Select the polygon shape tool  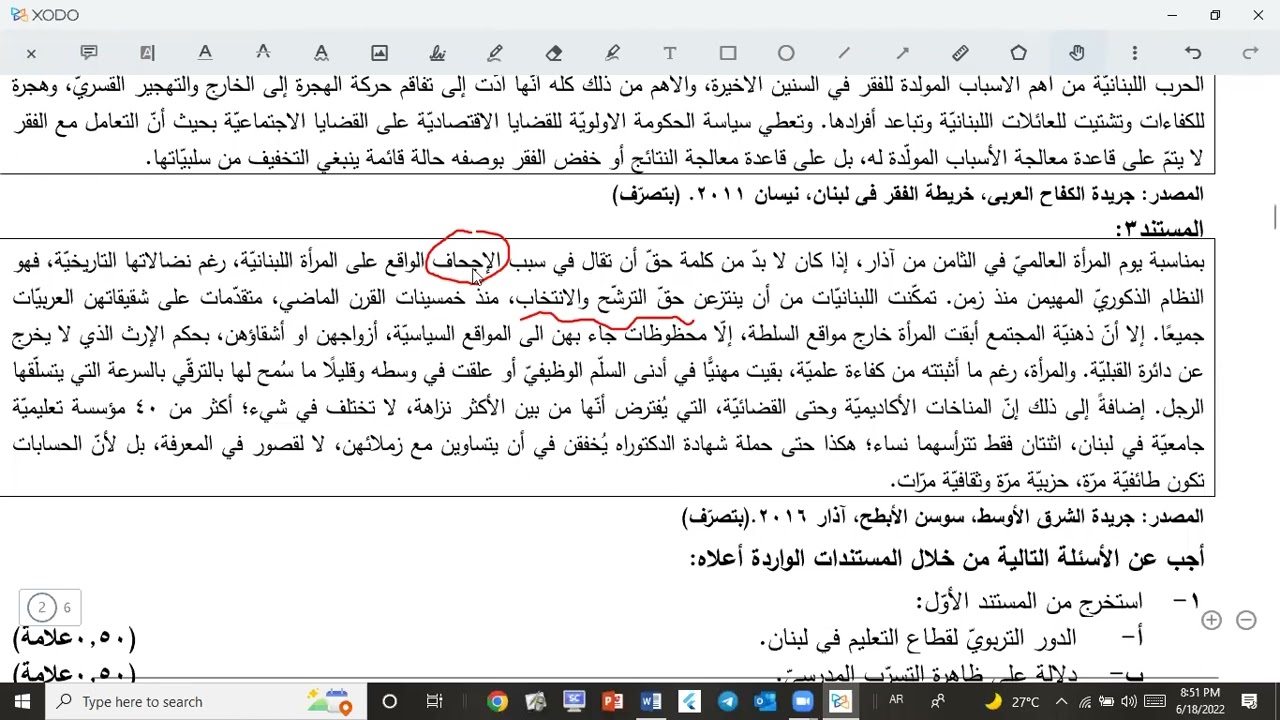coord(1018,53)
